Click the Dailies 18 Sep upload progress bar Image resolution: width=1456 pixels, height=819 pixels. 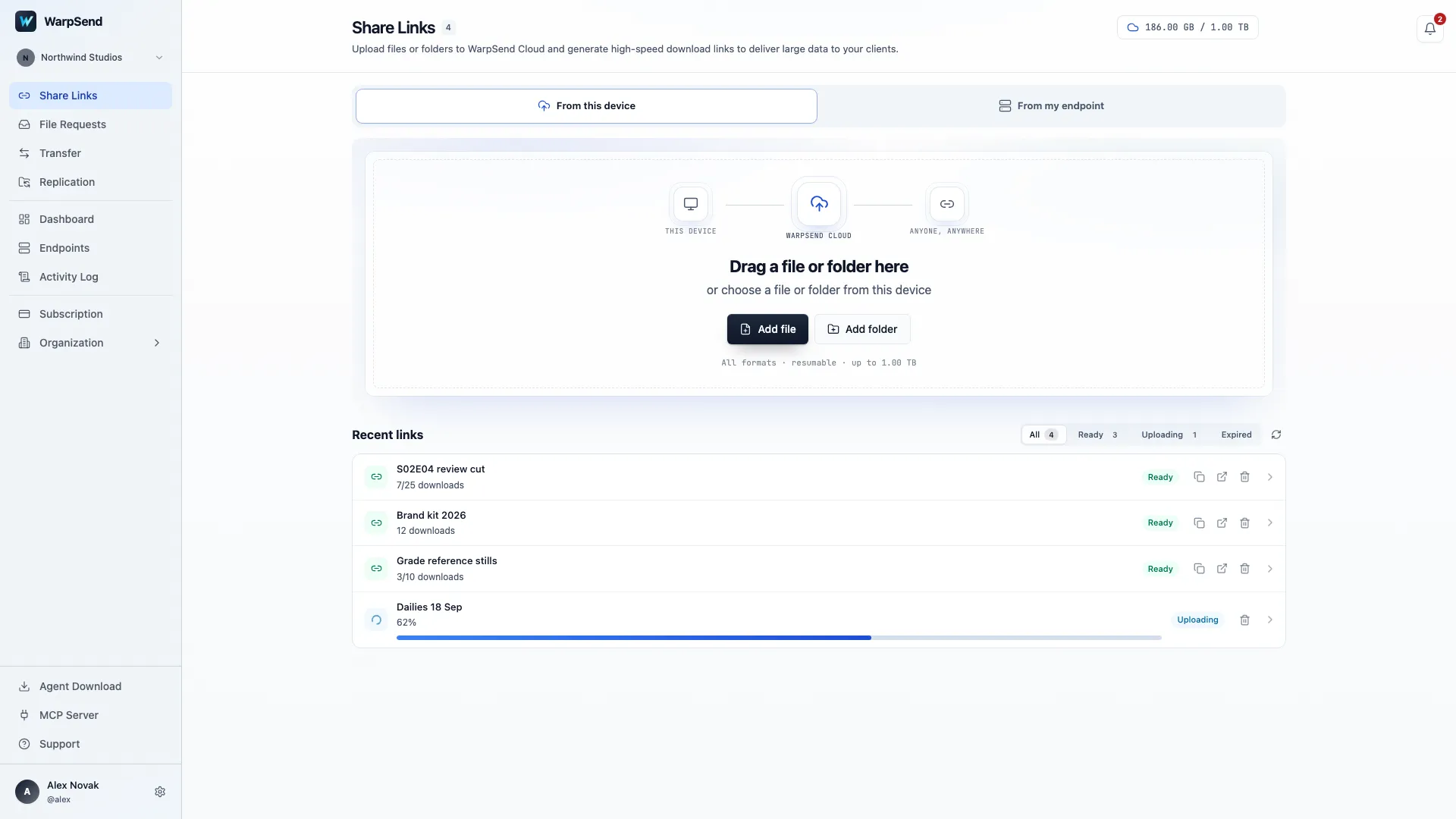pyautogui.click(x=779, y=638)
